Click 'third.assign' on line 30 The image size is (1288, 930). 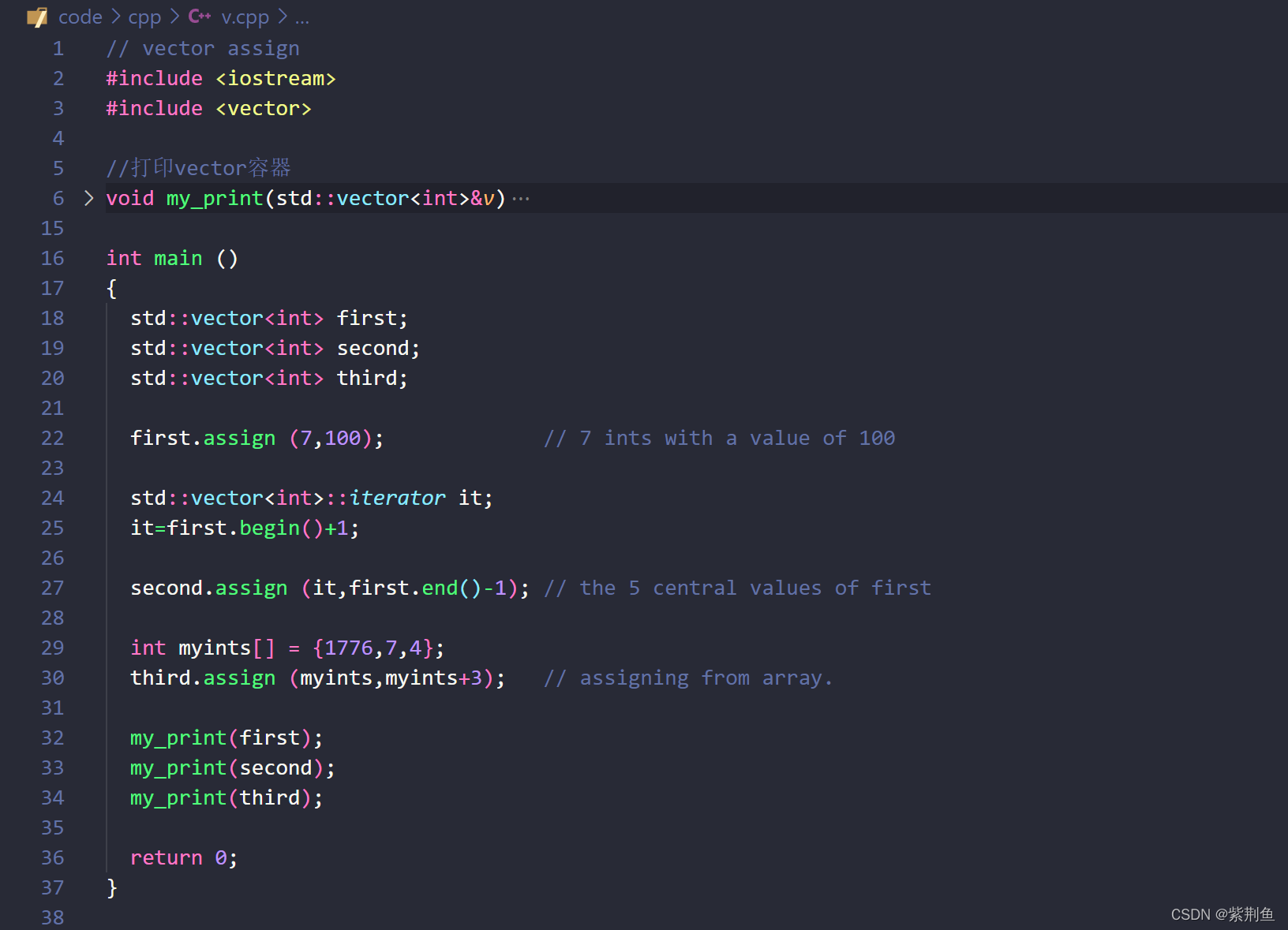point(204,678)
